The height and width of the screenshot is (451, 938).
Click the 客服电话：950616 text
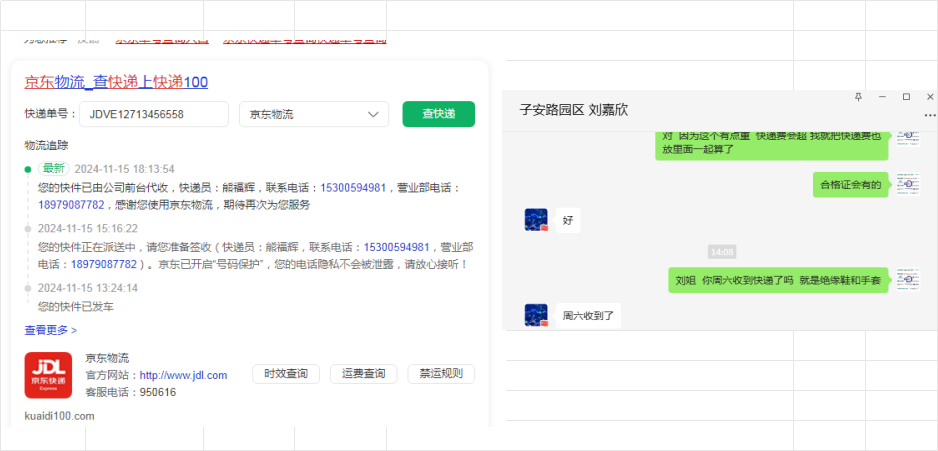131,392
